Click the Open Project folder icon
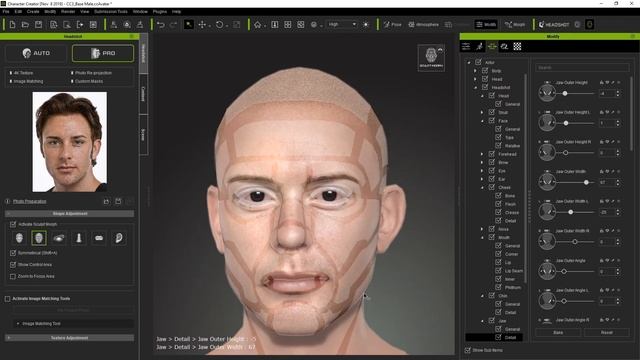This screenshot has height=360, width=640. point(25,25)
